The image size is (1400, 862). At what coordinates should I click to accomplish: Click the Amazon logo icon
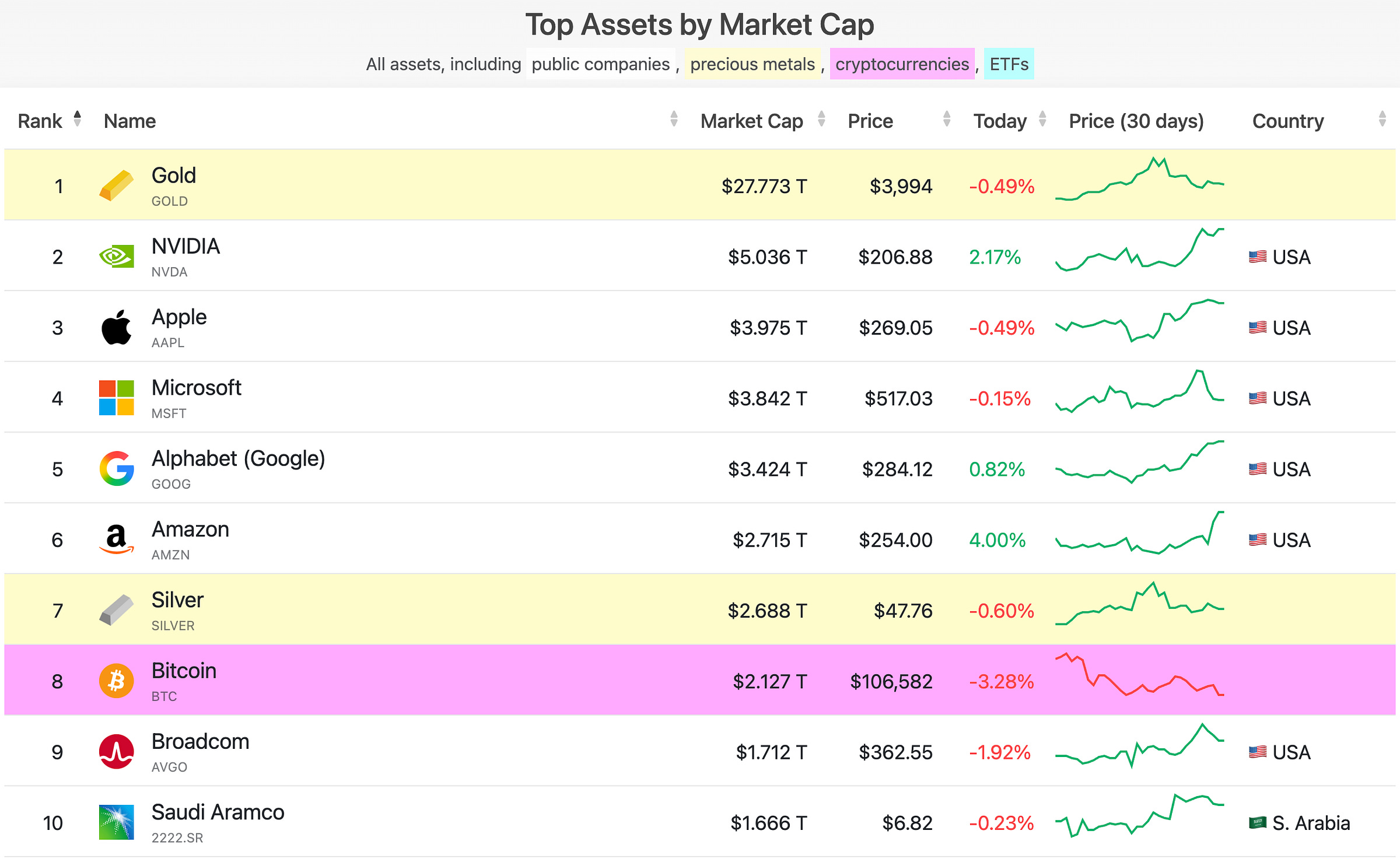(x=116, y=539)
